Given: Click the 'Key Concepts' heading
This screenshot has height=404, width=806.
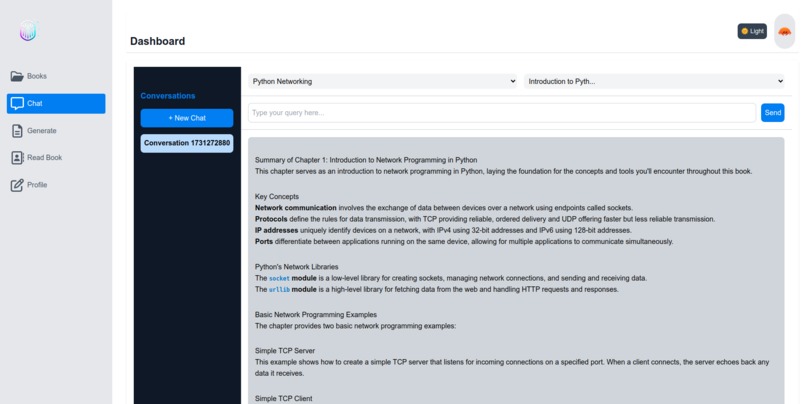Looking at the screenshot, I should point(277,196).
